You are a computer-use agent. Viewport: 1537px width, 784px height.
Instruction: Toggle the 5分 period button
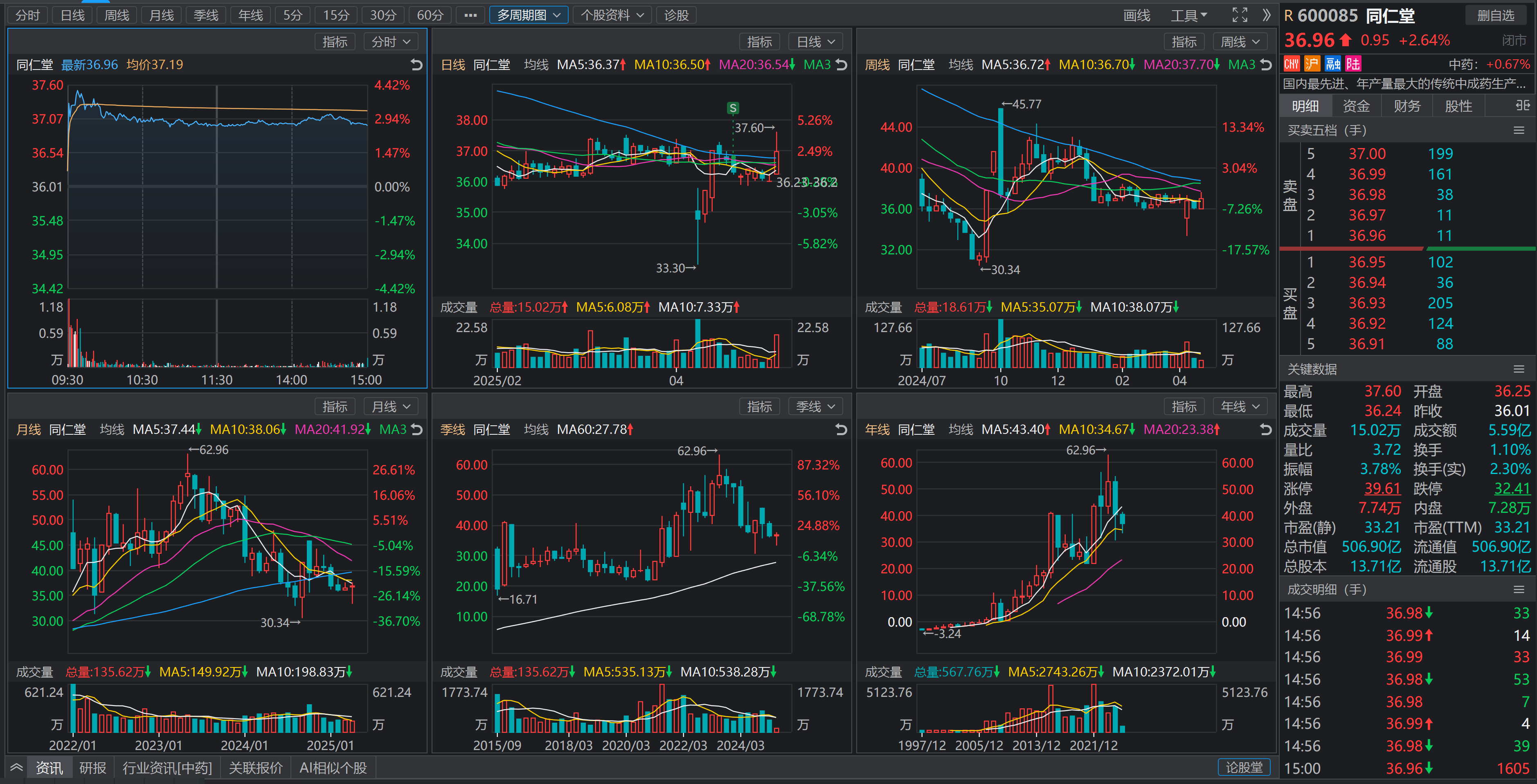[x=293, y=15]
